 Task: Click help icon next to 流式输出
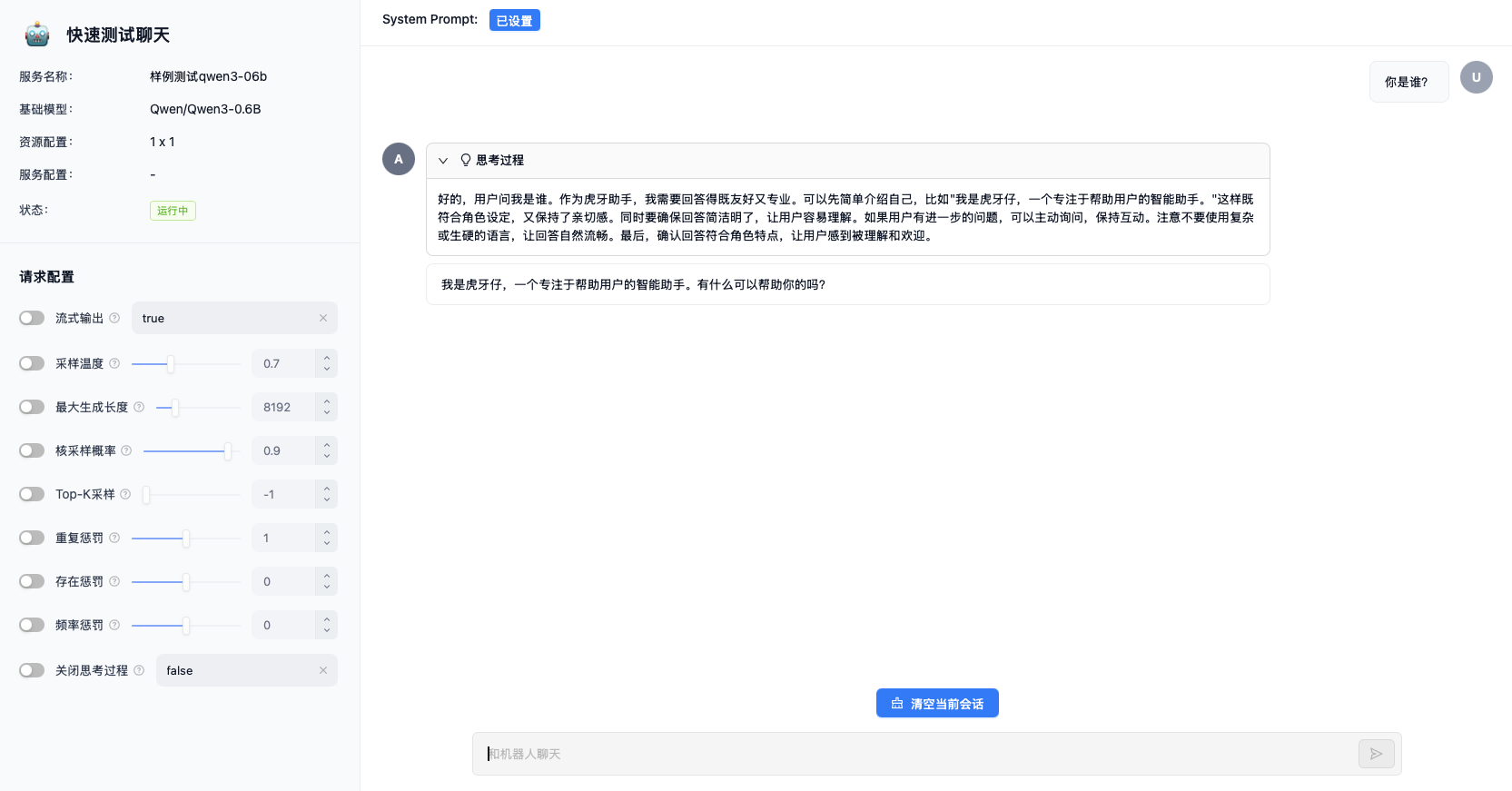[114, 318]
